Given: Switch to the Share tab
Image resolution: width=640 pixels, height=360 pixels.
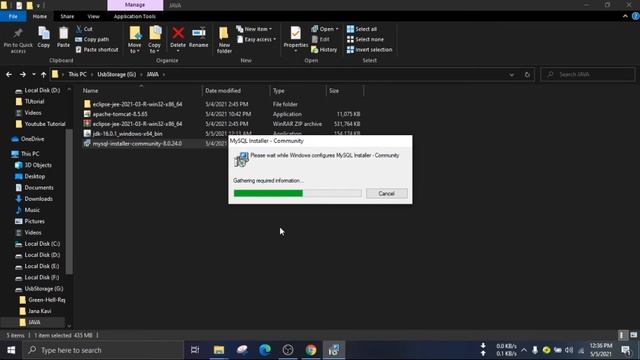Looking at the screenshot, I should pos(67,16).
